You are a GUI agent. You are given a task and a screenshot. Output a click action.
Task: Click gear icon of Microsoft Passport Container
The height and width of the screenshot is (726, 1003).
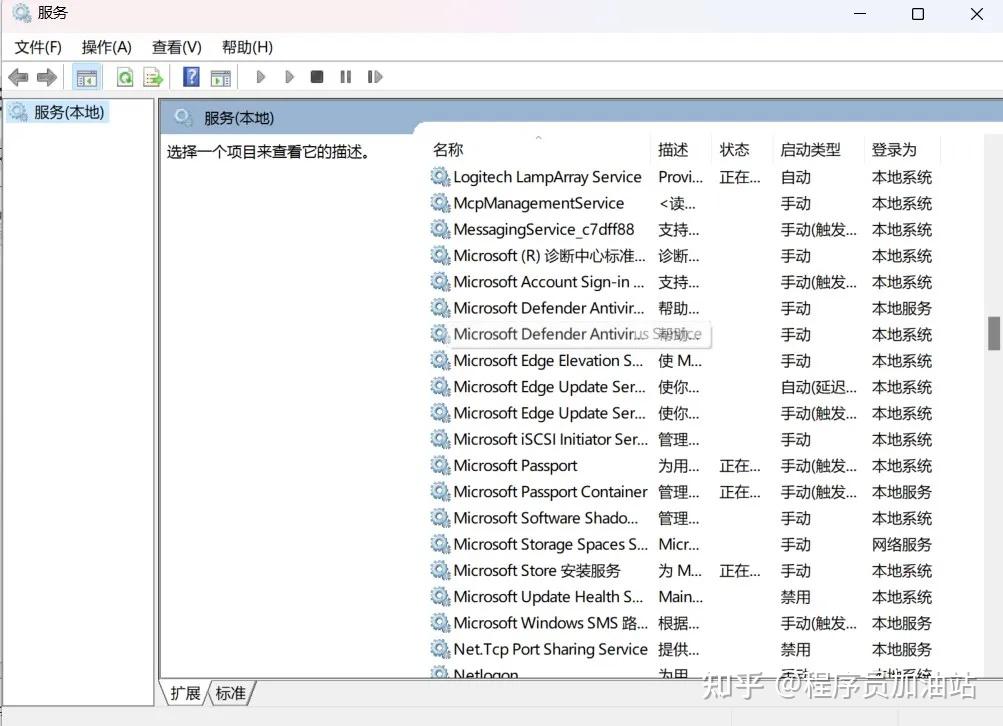pyautogui.click(x=440, y=491)
